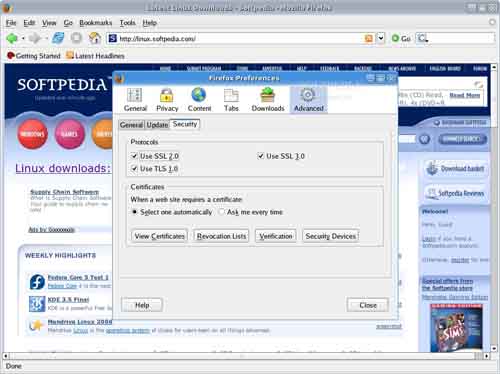Screen dimensions: 500x374
Task: Select the Security sub-tab
Action: pos(185,124)
